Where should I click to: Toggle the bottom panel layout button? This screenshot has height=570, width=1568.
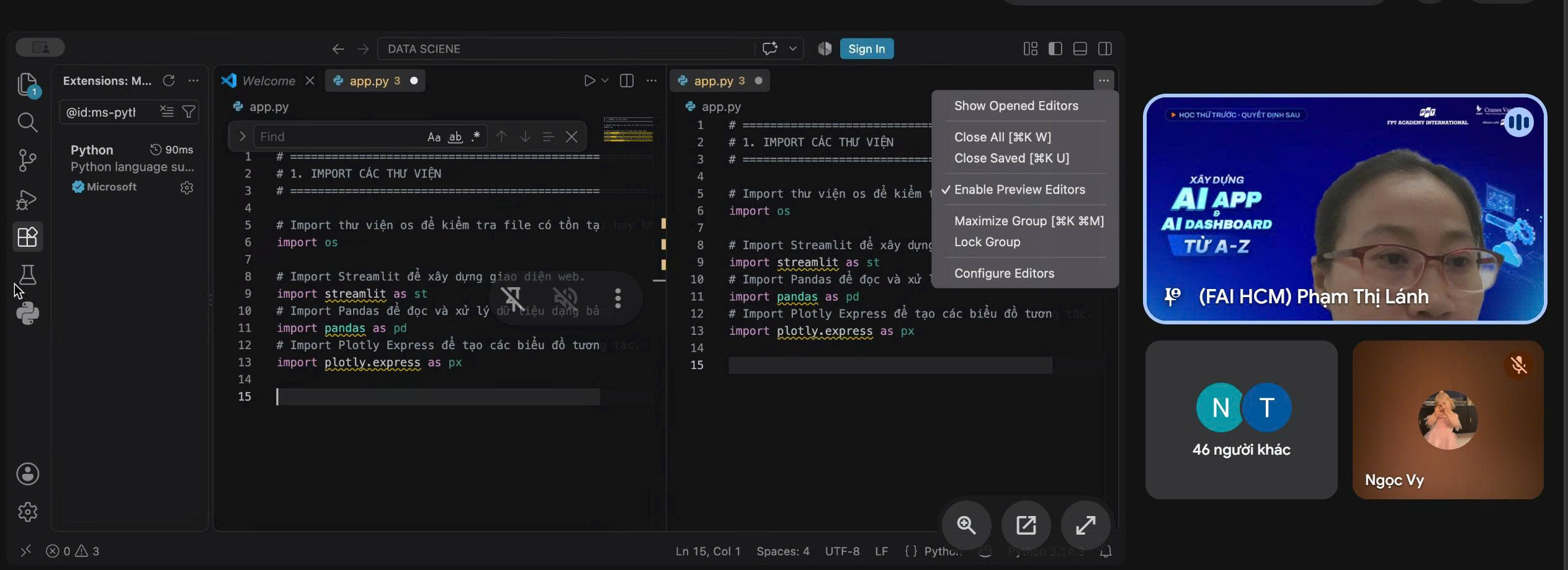tap(1080, 49)
